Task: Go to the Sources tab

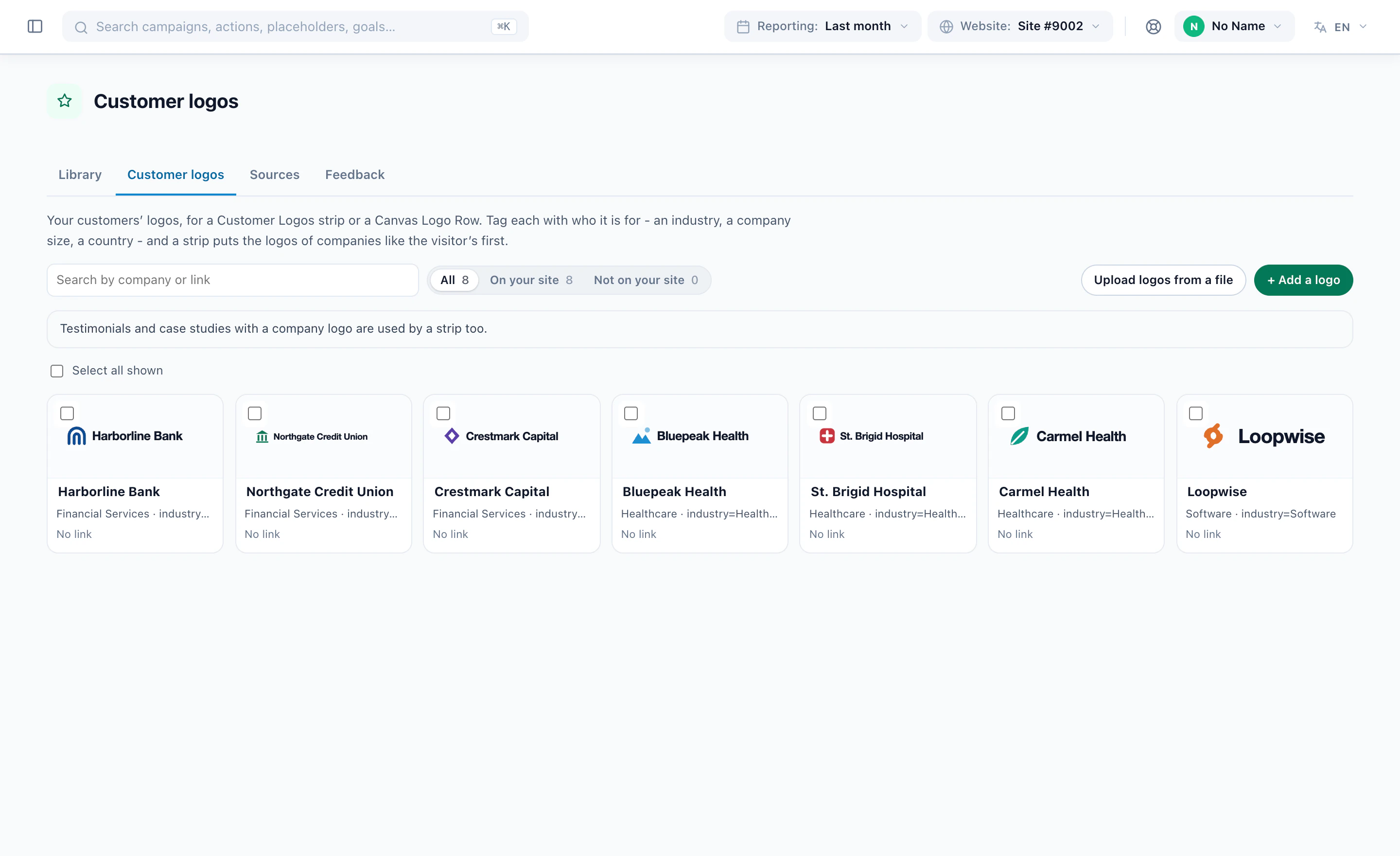Action: click(x=275, y=175)
